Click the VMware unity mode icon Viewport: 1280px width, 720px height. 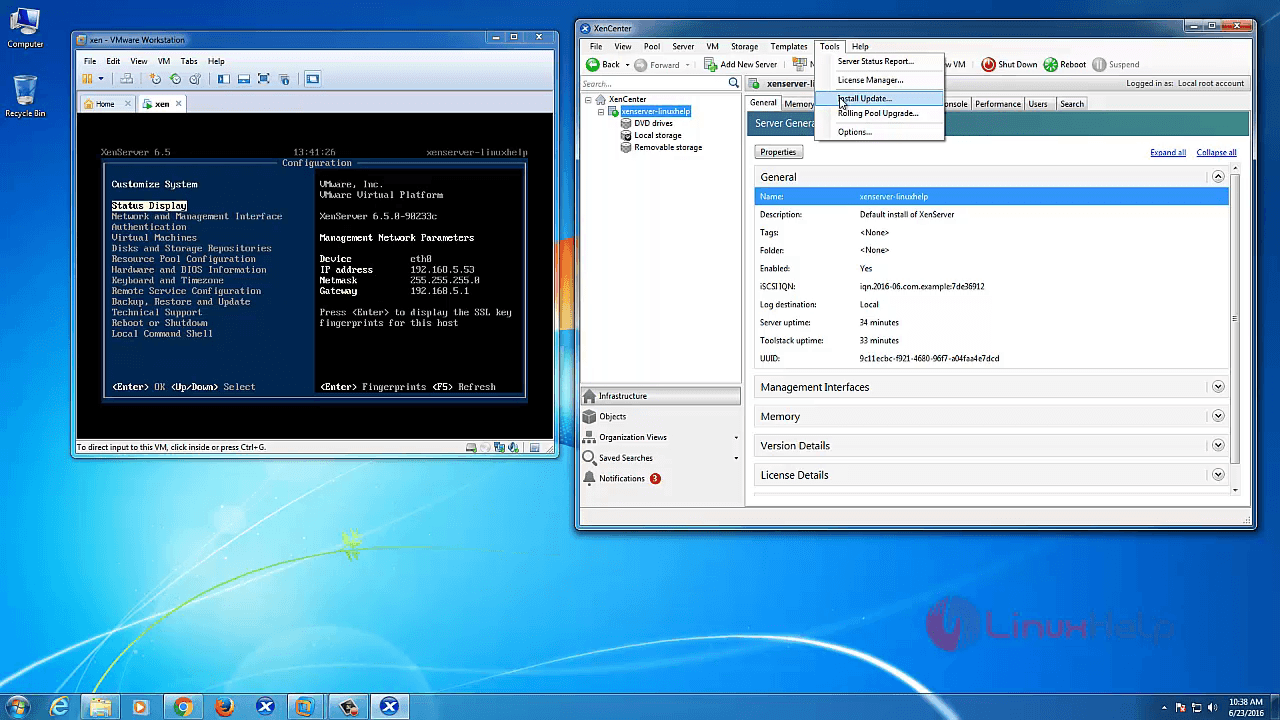point(284,79)
